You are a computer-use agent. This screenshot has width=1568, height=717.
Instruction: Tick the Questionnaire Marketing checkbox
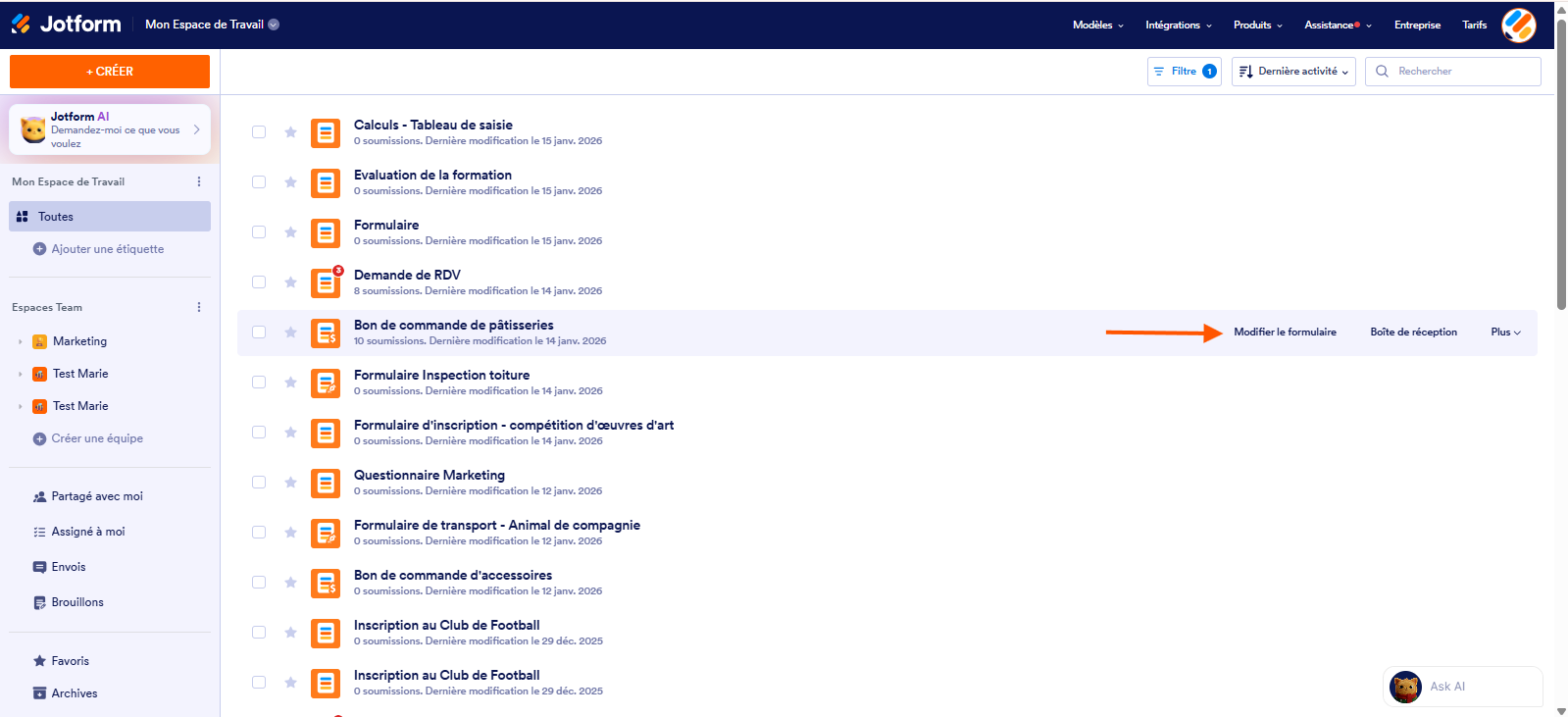coord(259,483)
